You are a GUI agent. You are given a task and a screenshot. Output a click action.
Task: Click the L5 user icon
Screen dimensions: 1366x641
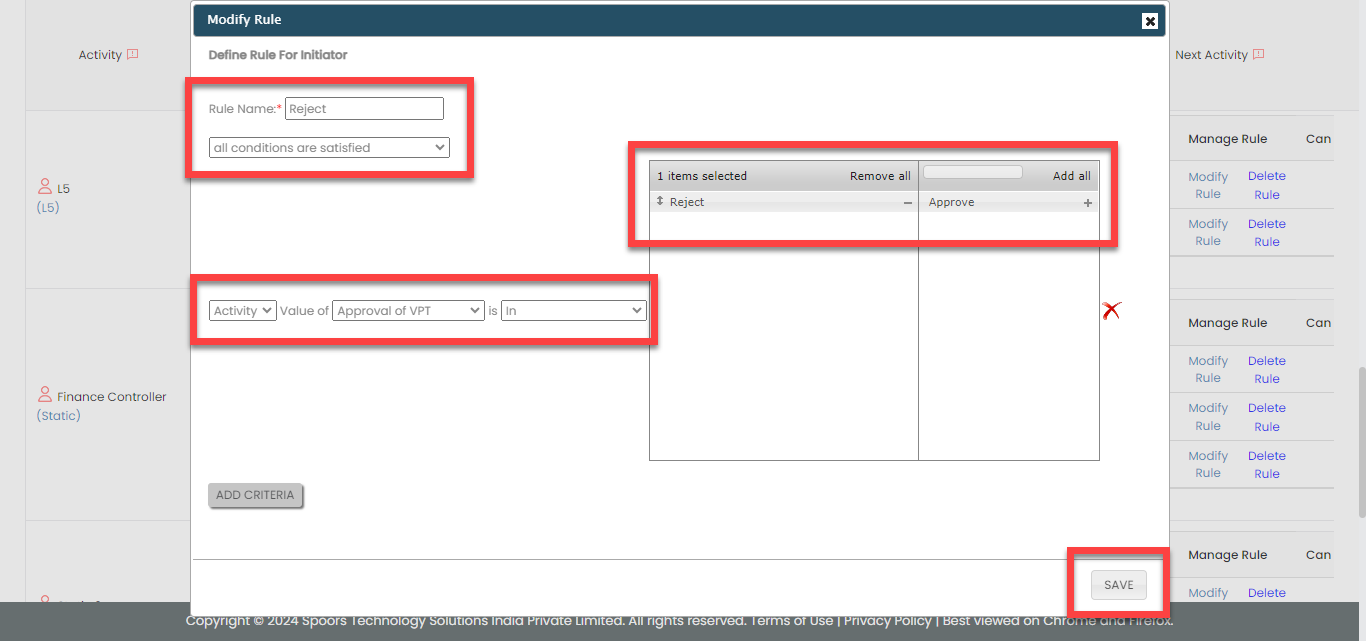(44, 187)
